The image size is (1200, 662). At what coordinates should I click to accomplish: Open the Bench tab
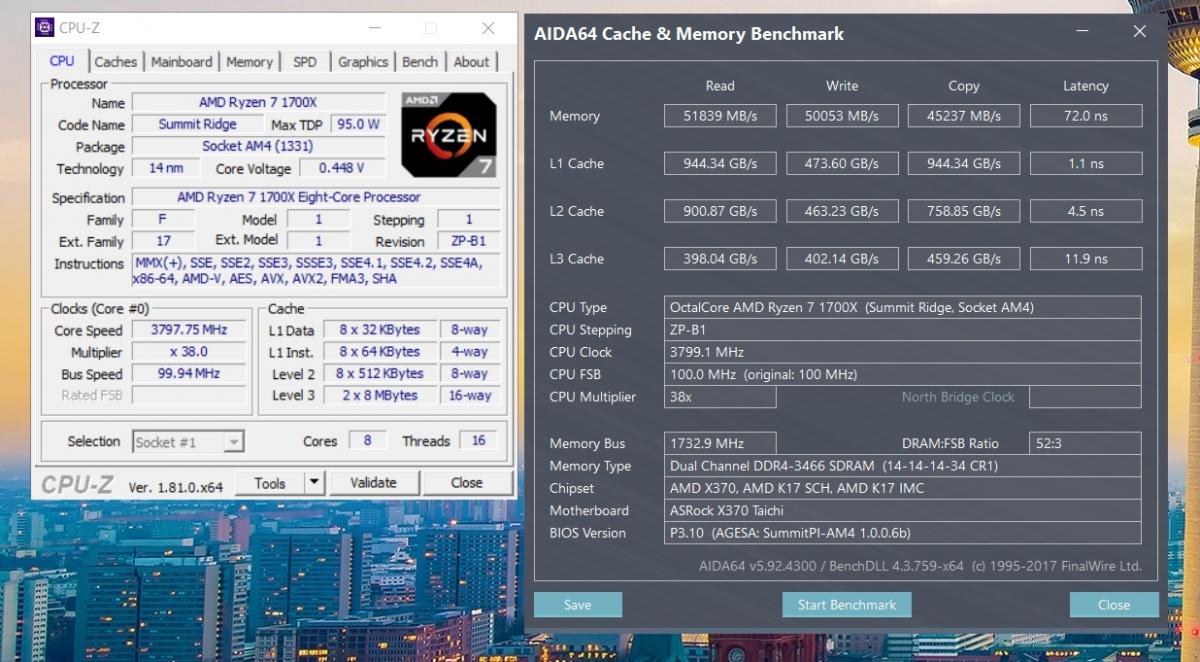tap(420, 62)
